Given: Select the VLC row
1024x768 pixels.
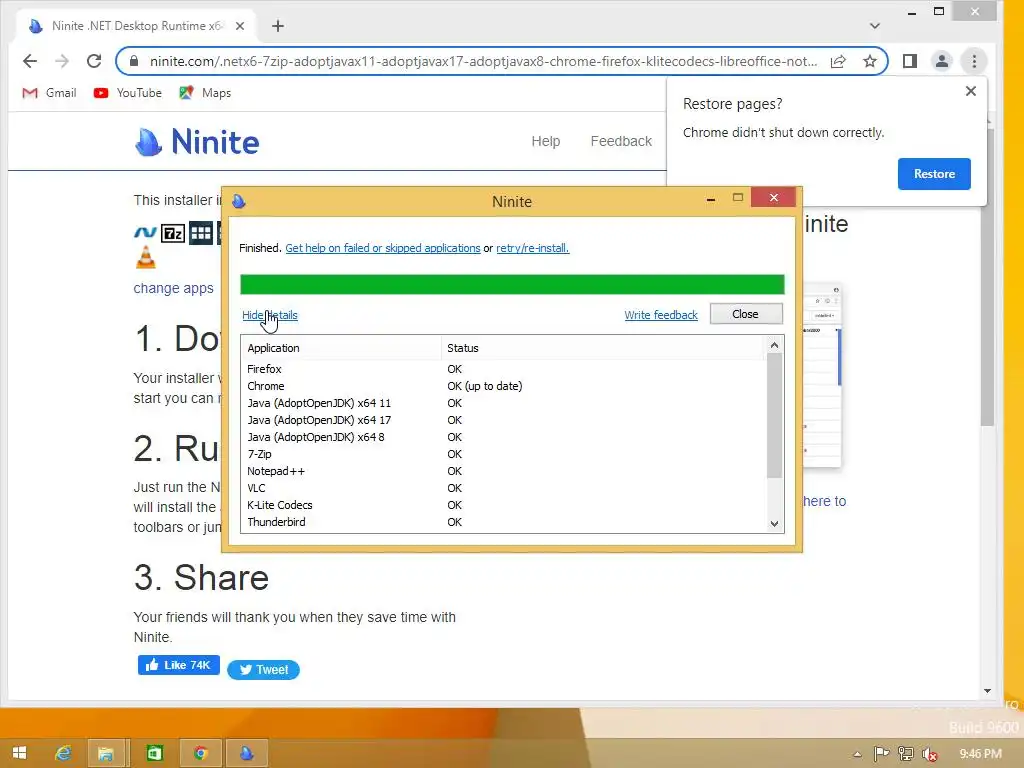Looking at the screenshot, I should [x=504, y=488].
